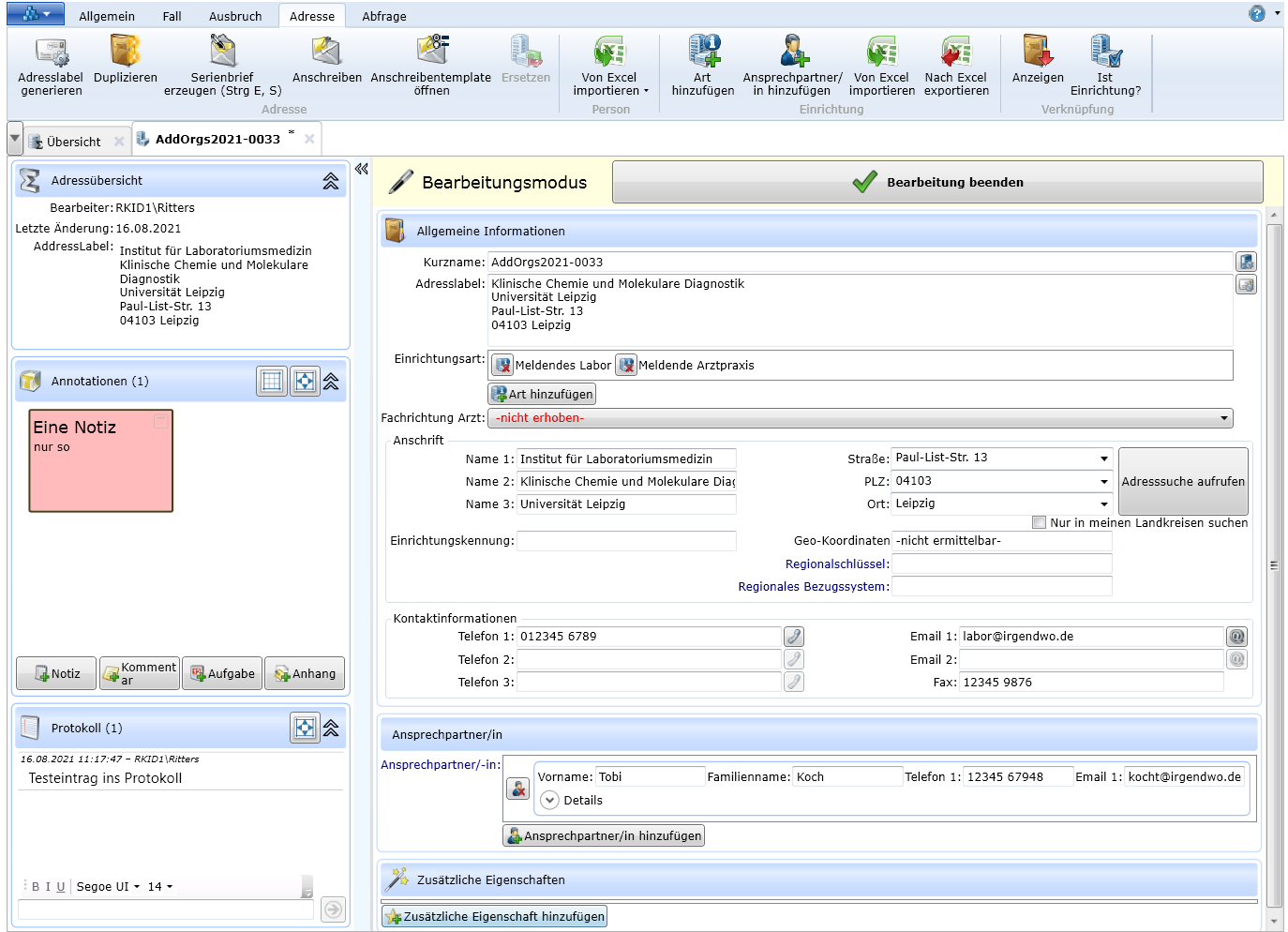
Task: Click the Bearbeitung beenden button
Action: coord(937,182)
